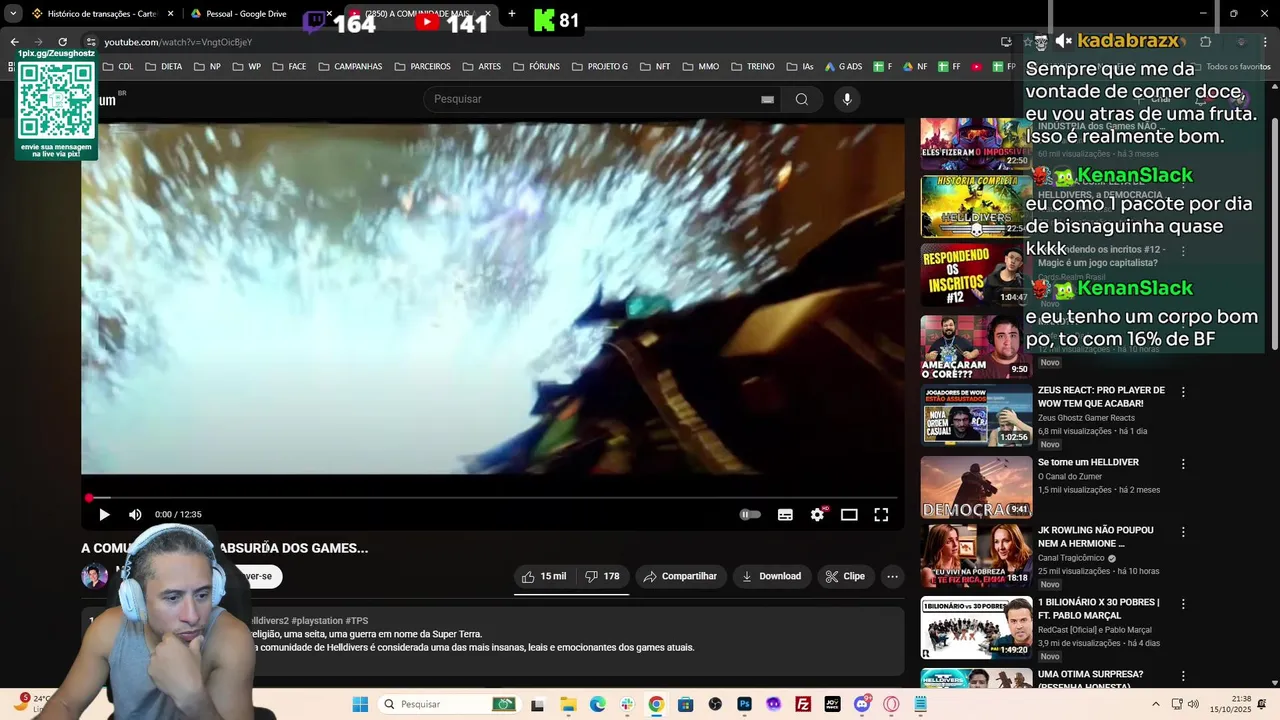Open Microsoft Store from taskbar
This screenshot has height=720, width=1280.
pos(685,705)
